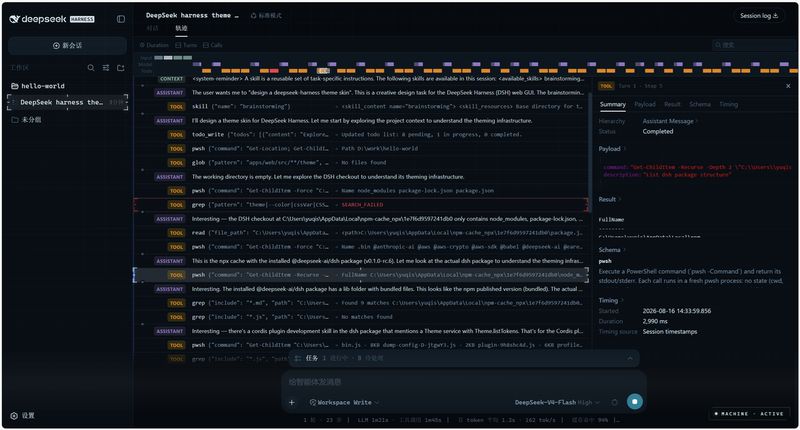Expand the Payload section heading
Viewport: 800px width, 430px height.
click(611, 149)
